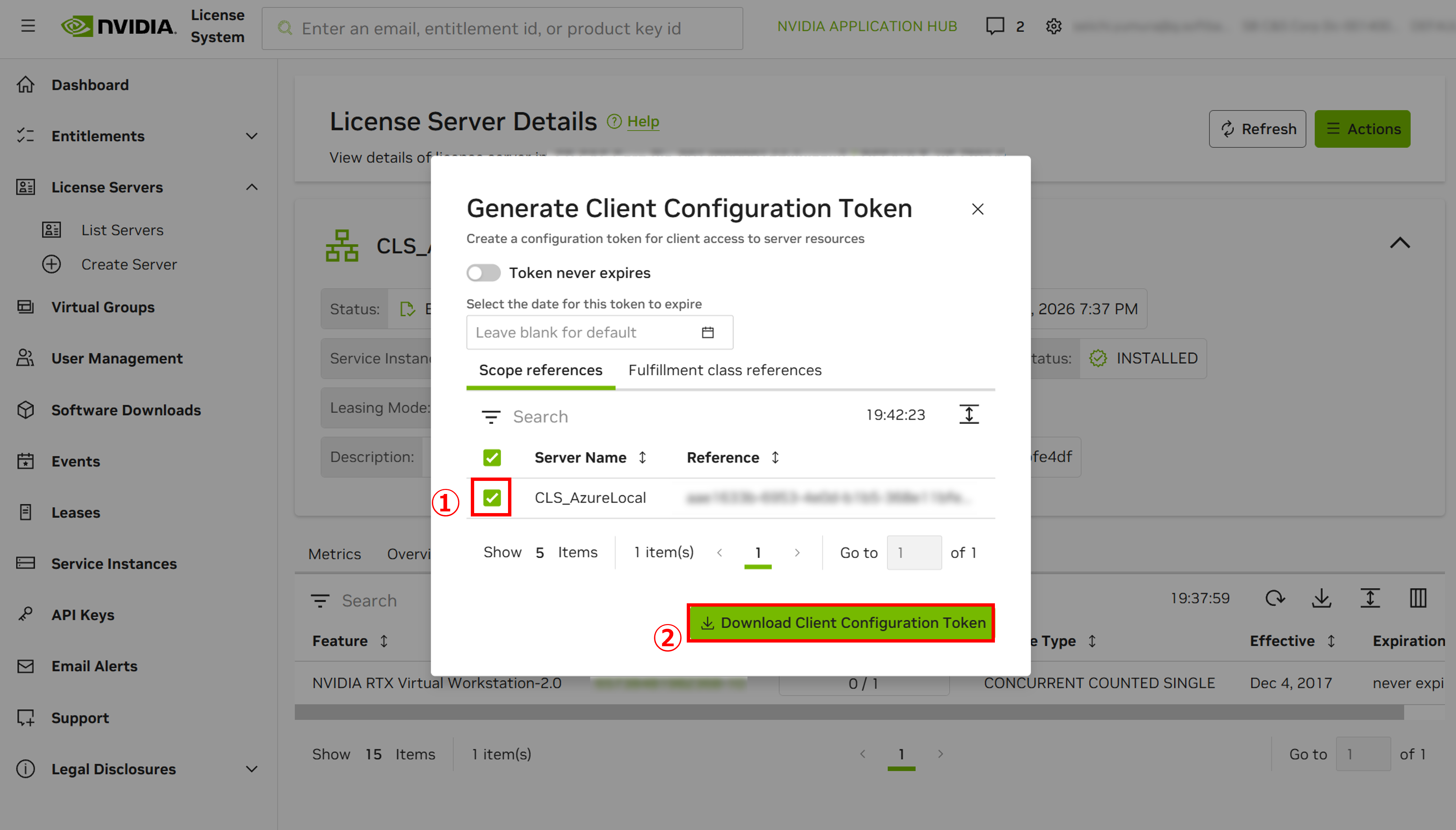Open the Metrics tab

[335, 554]
